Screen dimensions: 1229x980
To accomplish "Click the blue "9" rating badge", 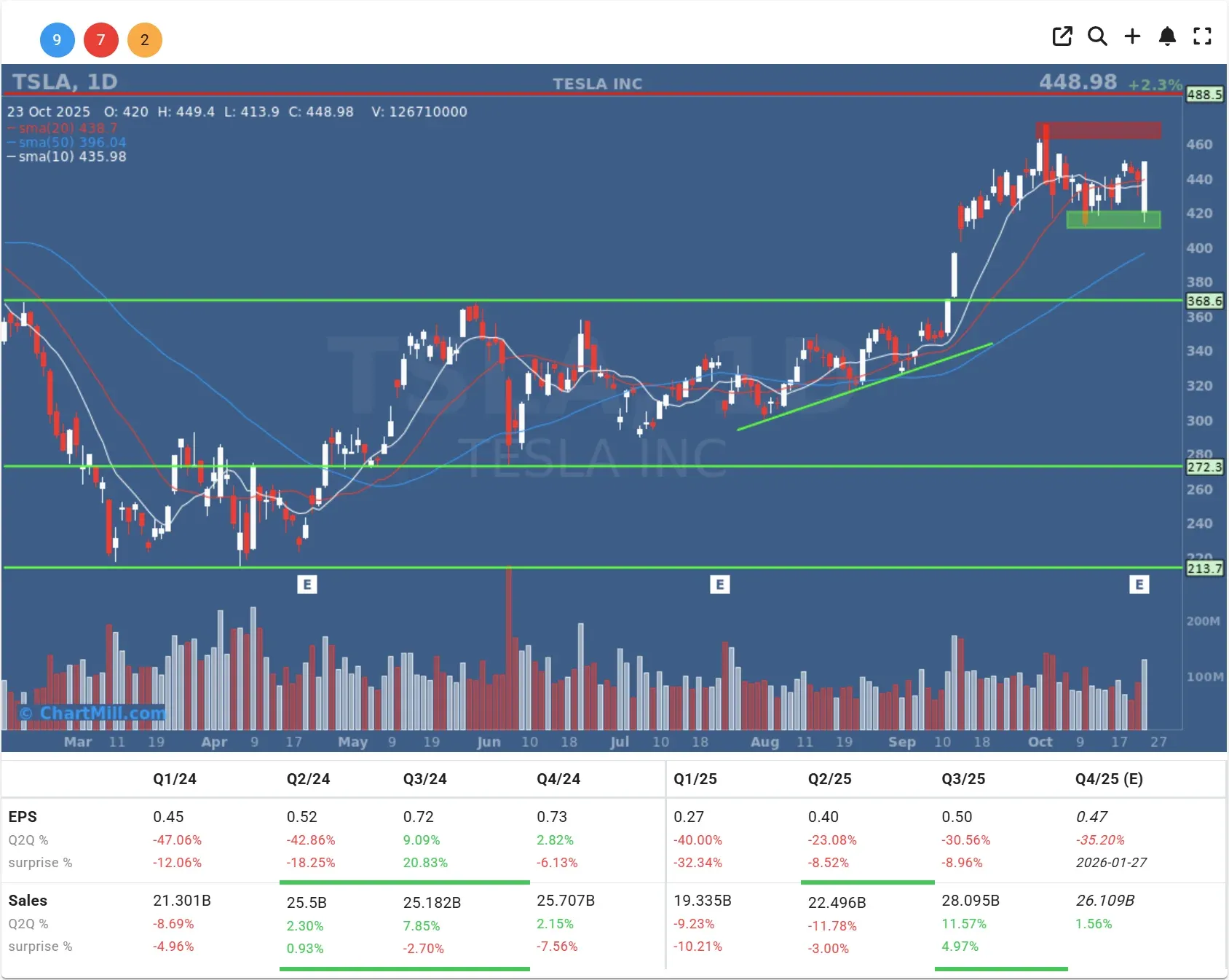I will click(58, 40).
